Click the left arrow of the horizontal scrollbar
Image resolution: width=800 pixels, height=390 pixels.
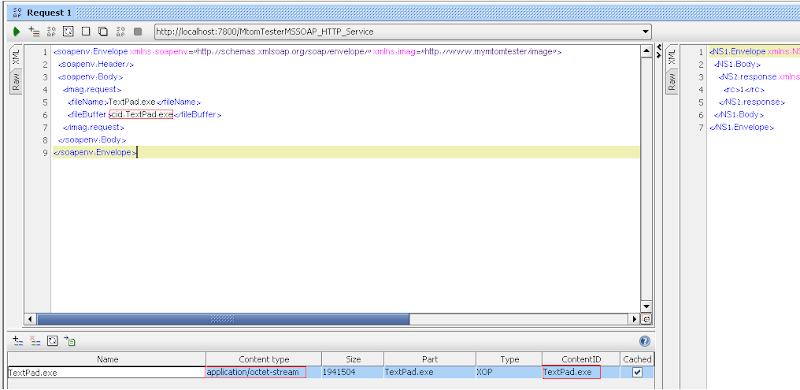click(31, 319)
